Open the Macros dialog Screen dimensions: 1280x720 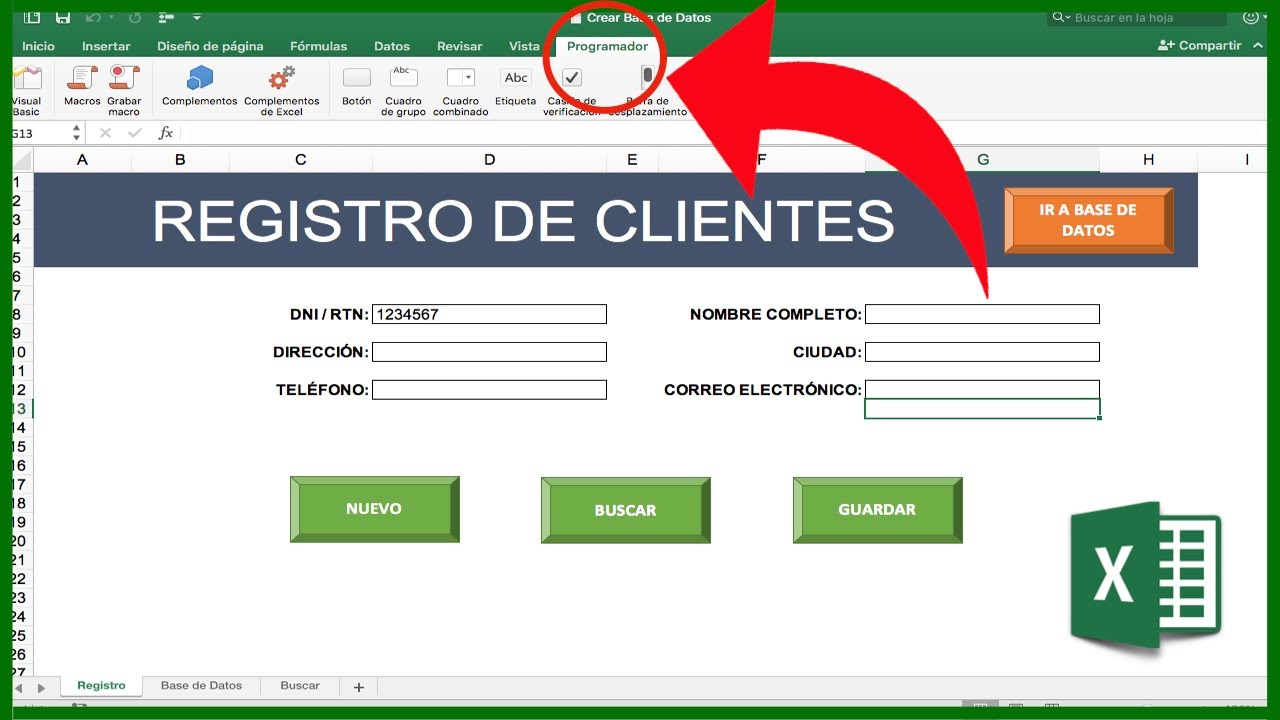82,86
